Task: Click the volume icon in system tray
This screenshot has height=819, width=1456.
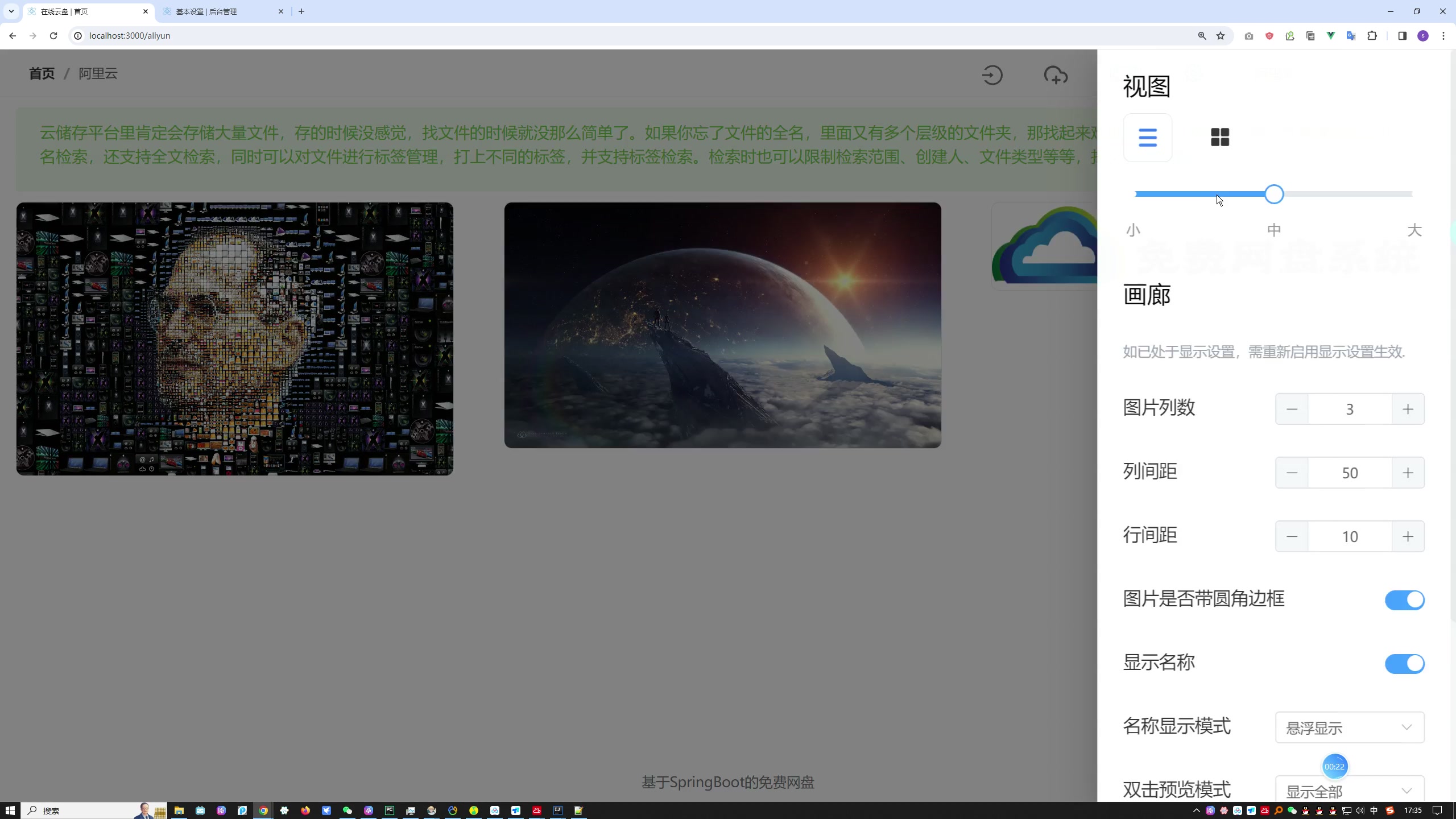Action: pos(1360,810)
